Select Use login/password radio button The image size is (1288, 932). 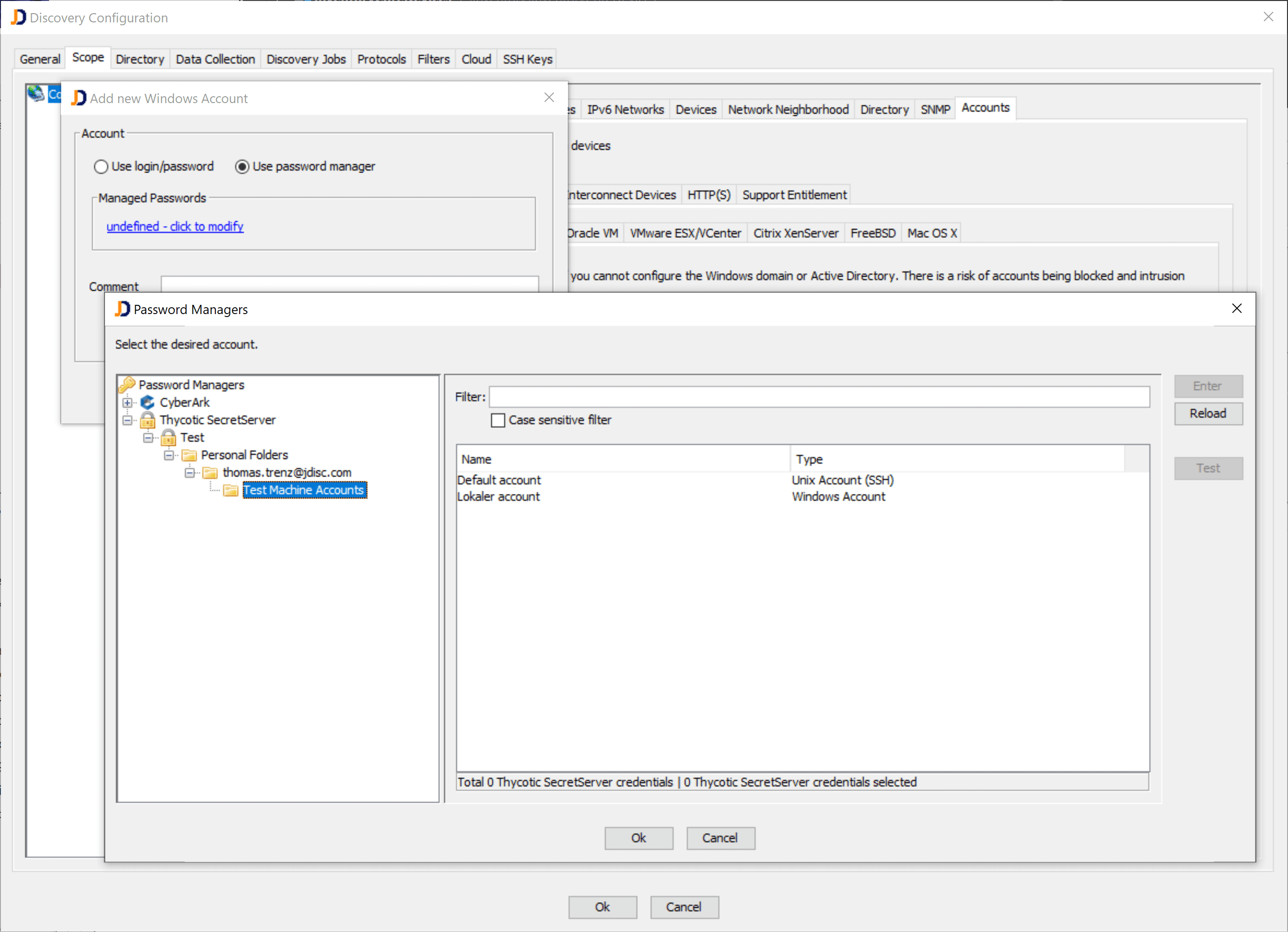point(101,166)
